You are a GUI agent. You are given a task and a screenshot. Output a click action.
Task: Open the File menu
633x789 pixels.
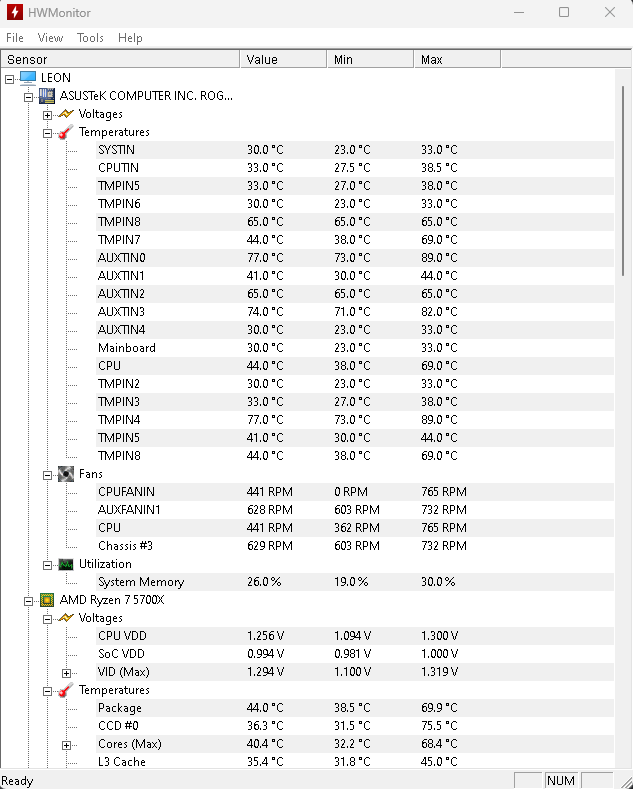tap(15, 38)
